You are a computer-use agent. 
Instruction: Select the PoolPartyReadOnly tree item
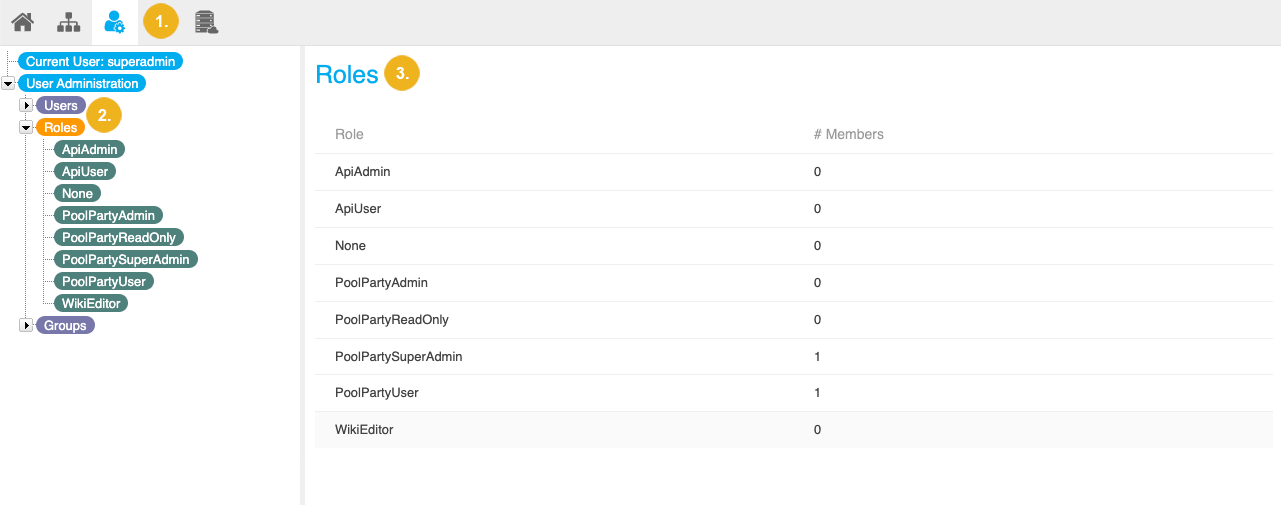coord(119,237)
